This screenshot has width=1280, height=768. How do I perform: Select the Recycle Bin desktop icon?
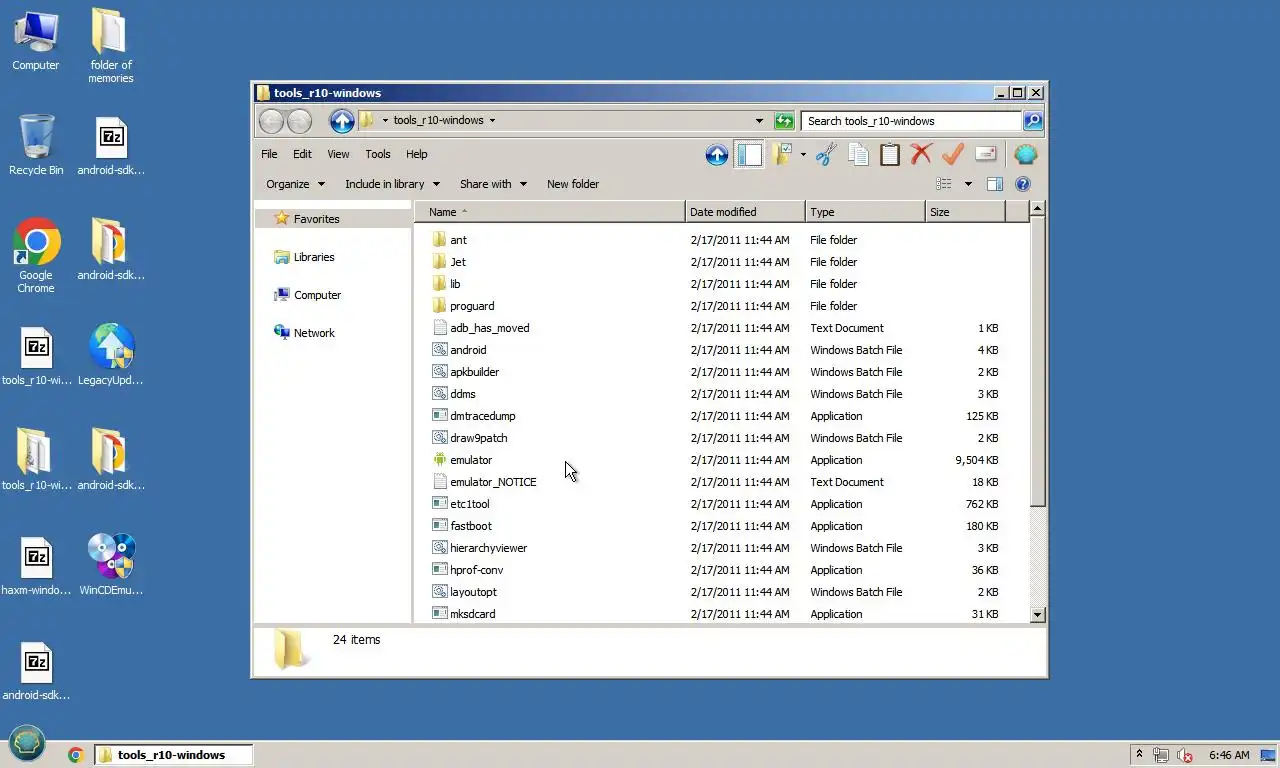(x=36, y=146)
